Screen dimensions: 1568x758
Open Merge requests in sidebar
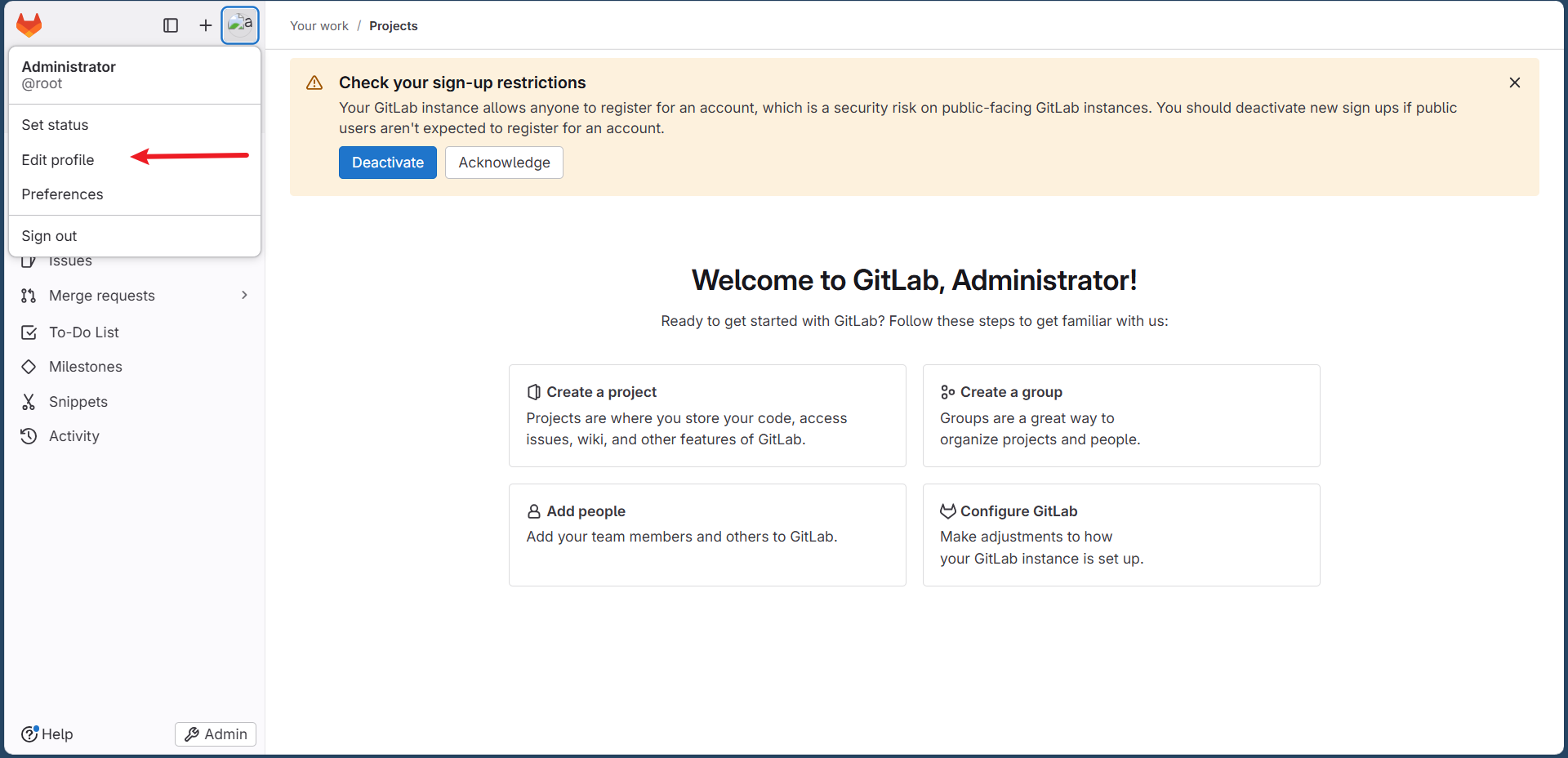(135, 296)
